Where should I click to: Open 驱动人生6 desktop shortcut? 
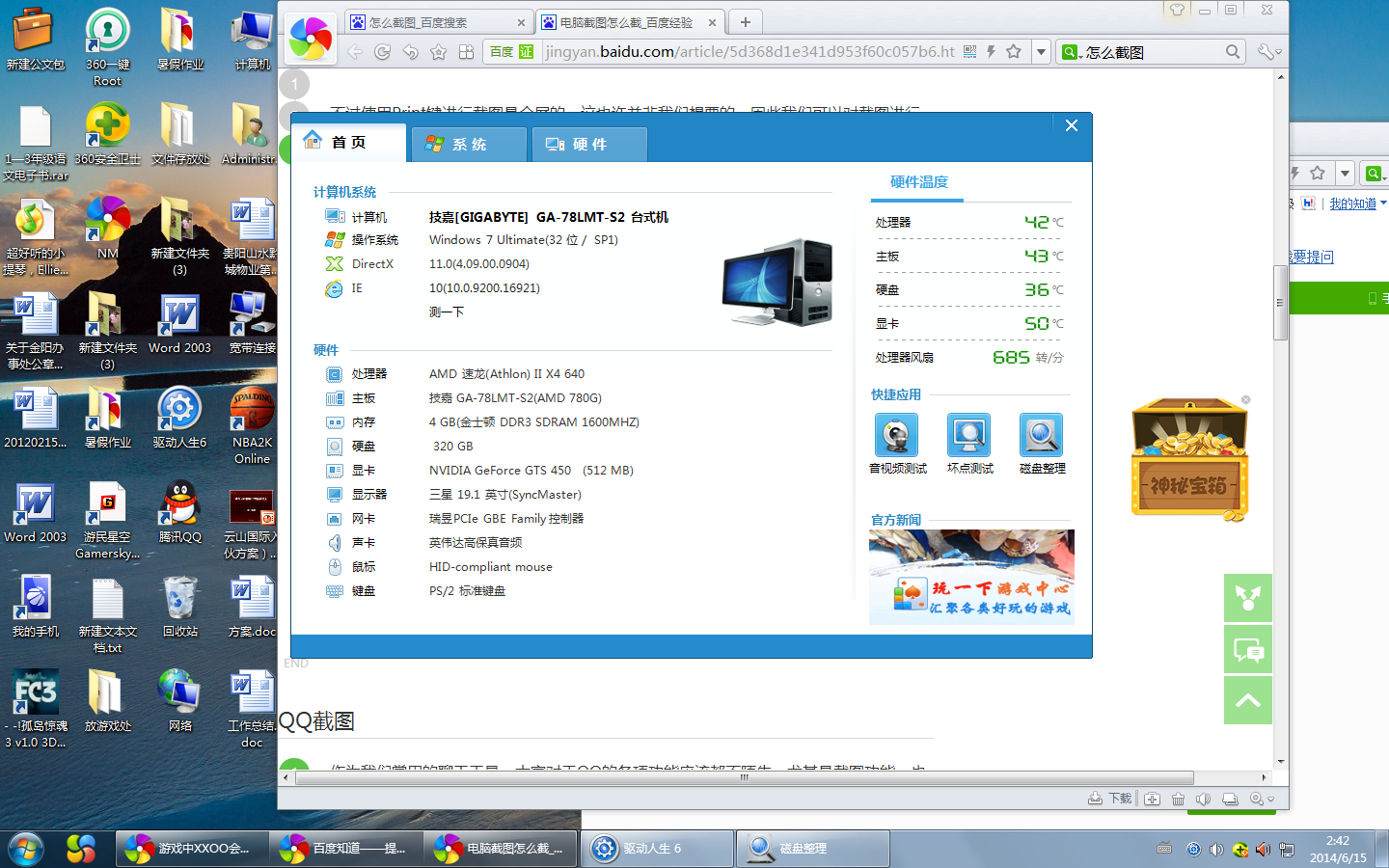point(180,419)
